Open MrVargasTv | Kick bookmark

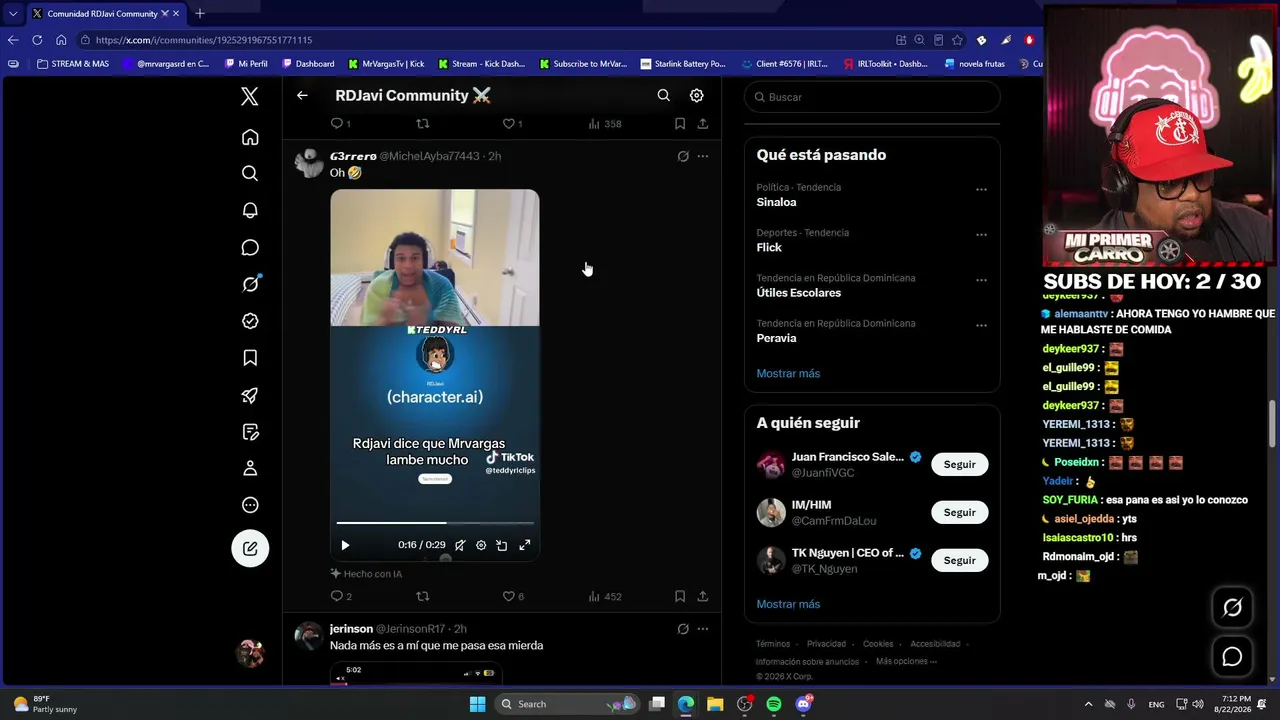386,64
